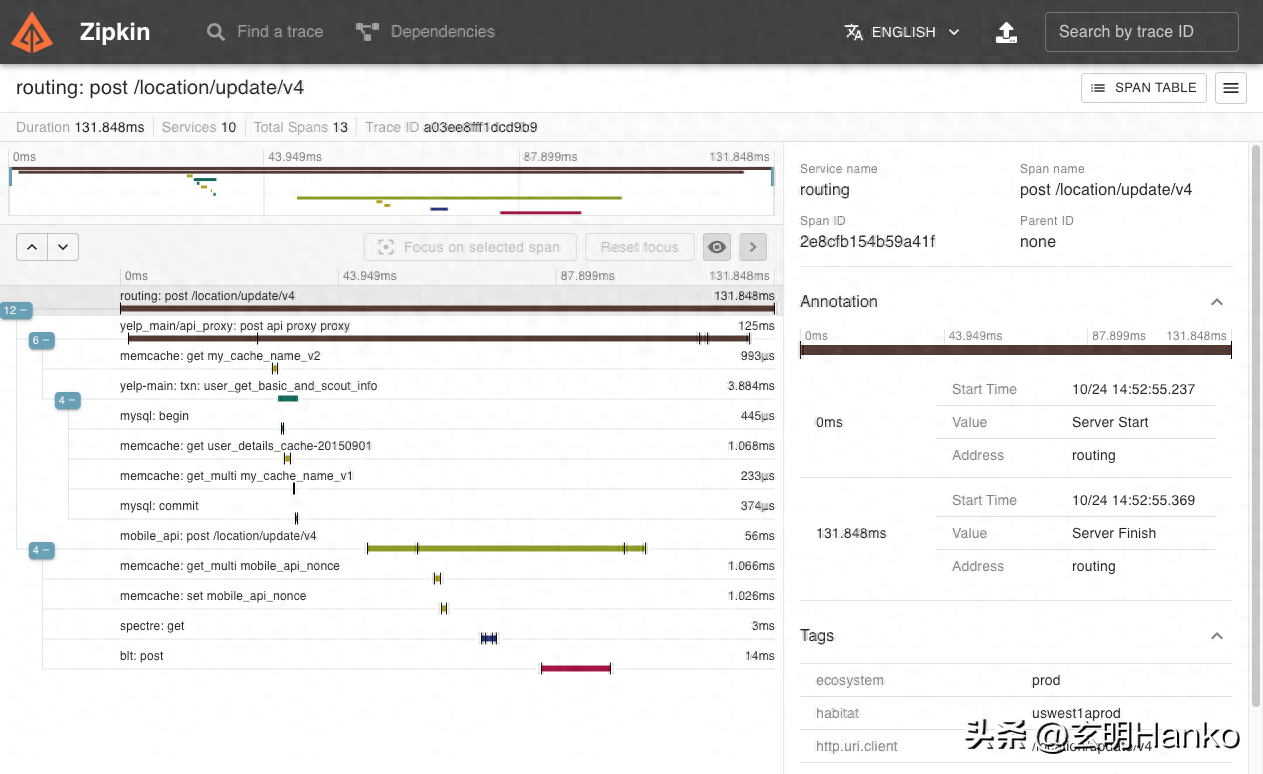This screenshot has width=1263, height=774.
Task: Click the Zipkin logo icon
Action: tap(32, 32)
